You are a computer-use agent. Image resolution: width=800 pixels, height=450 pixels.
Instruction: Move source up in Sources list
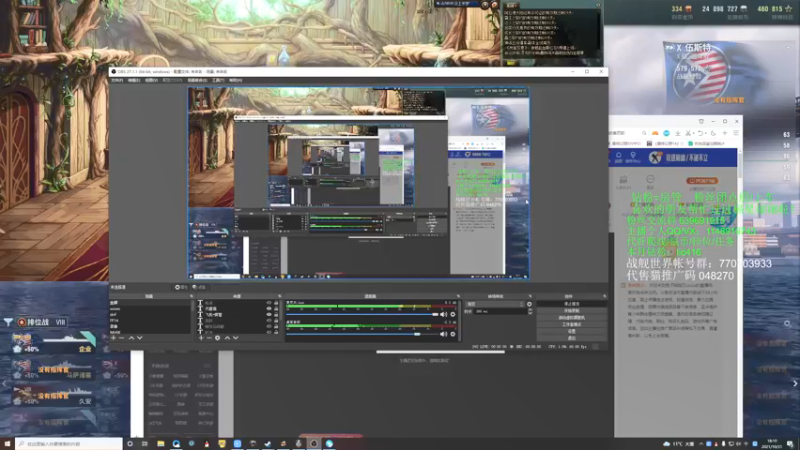tap(227, 338)
